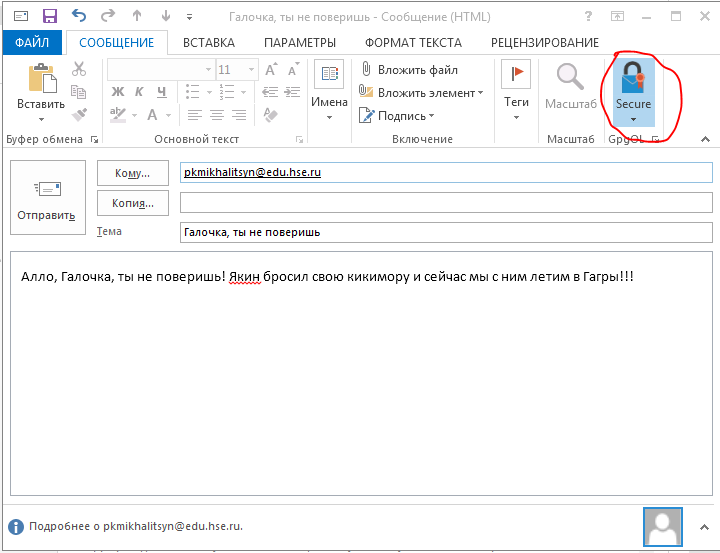This screenshot has width=720, height=553.
Task: Click the Вставить paste clipboard icon
Action: [42, 78]
